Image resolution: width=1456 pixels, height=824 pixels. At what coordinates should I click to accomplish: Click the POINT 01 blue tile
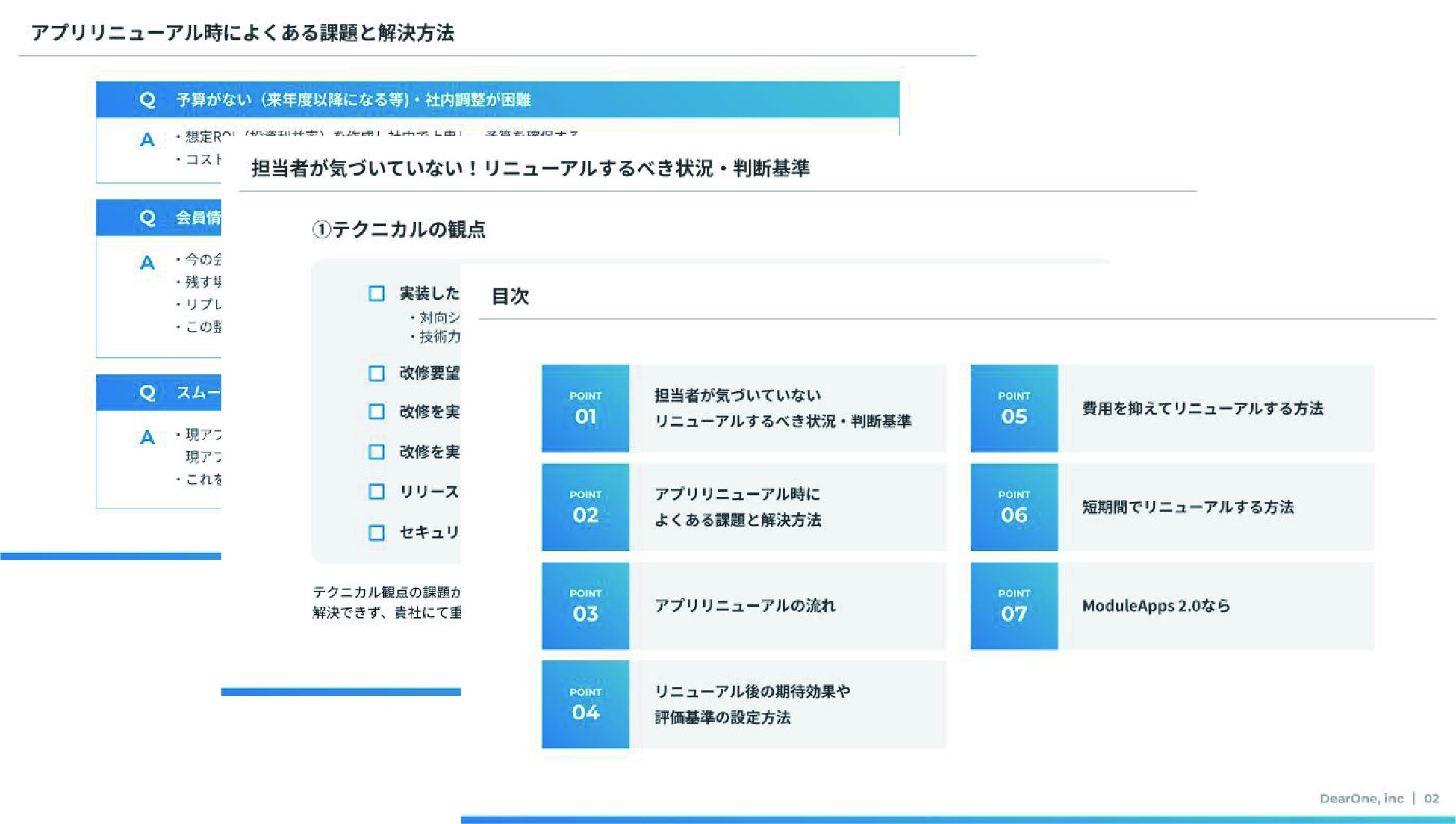pos(585,408)
